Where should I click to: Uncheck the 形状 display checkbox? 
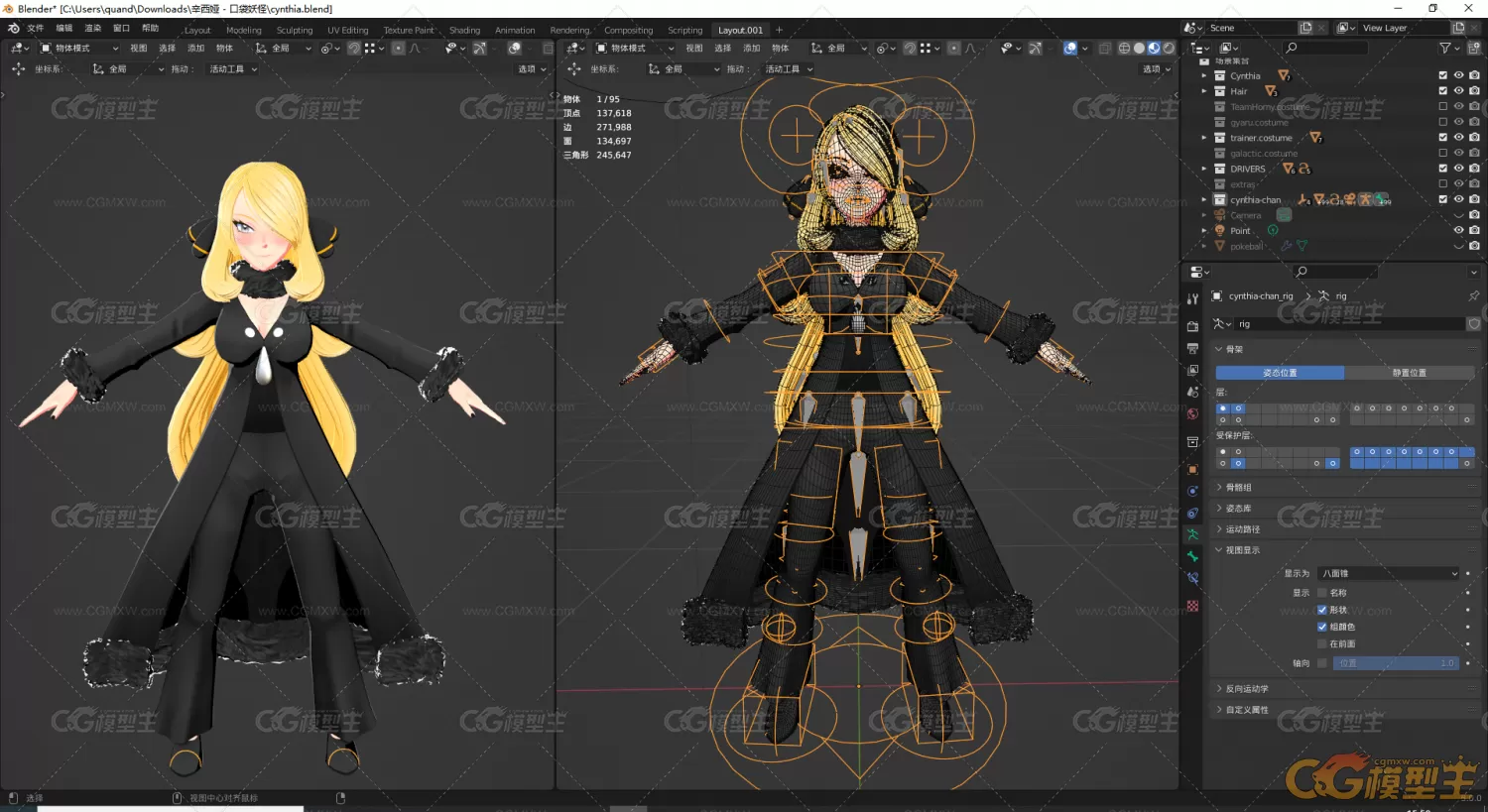[1321, 610]
